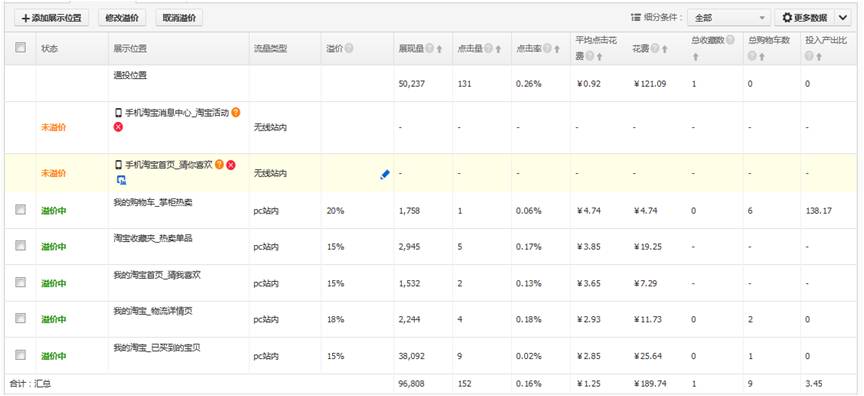Click the 138.17 ROI value
The width and height of the screenshot is (864, 396).
(x=818, y=210)
